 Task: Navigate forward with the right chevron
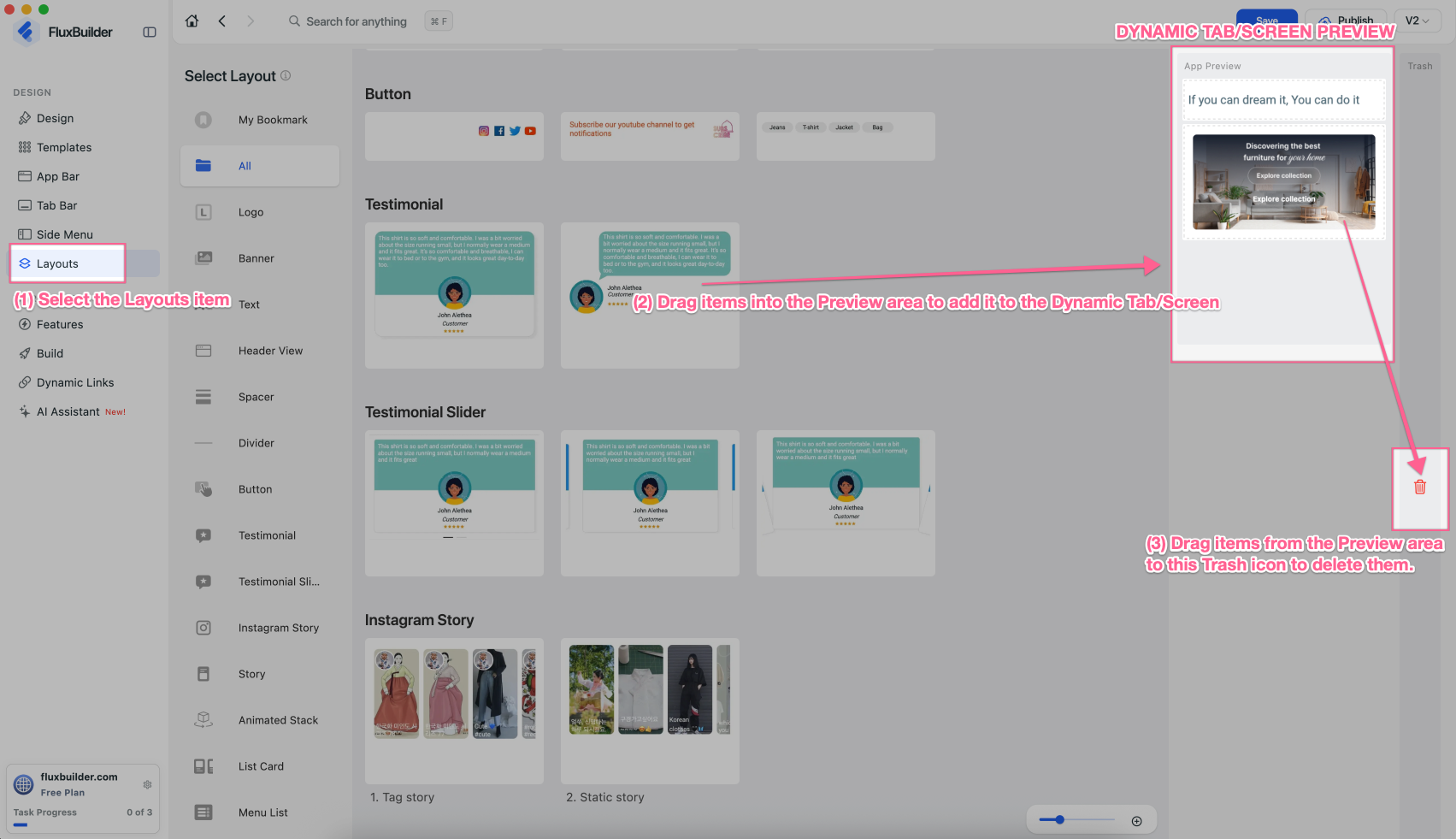pos(251,21)
